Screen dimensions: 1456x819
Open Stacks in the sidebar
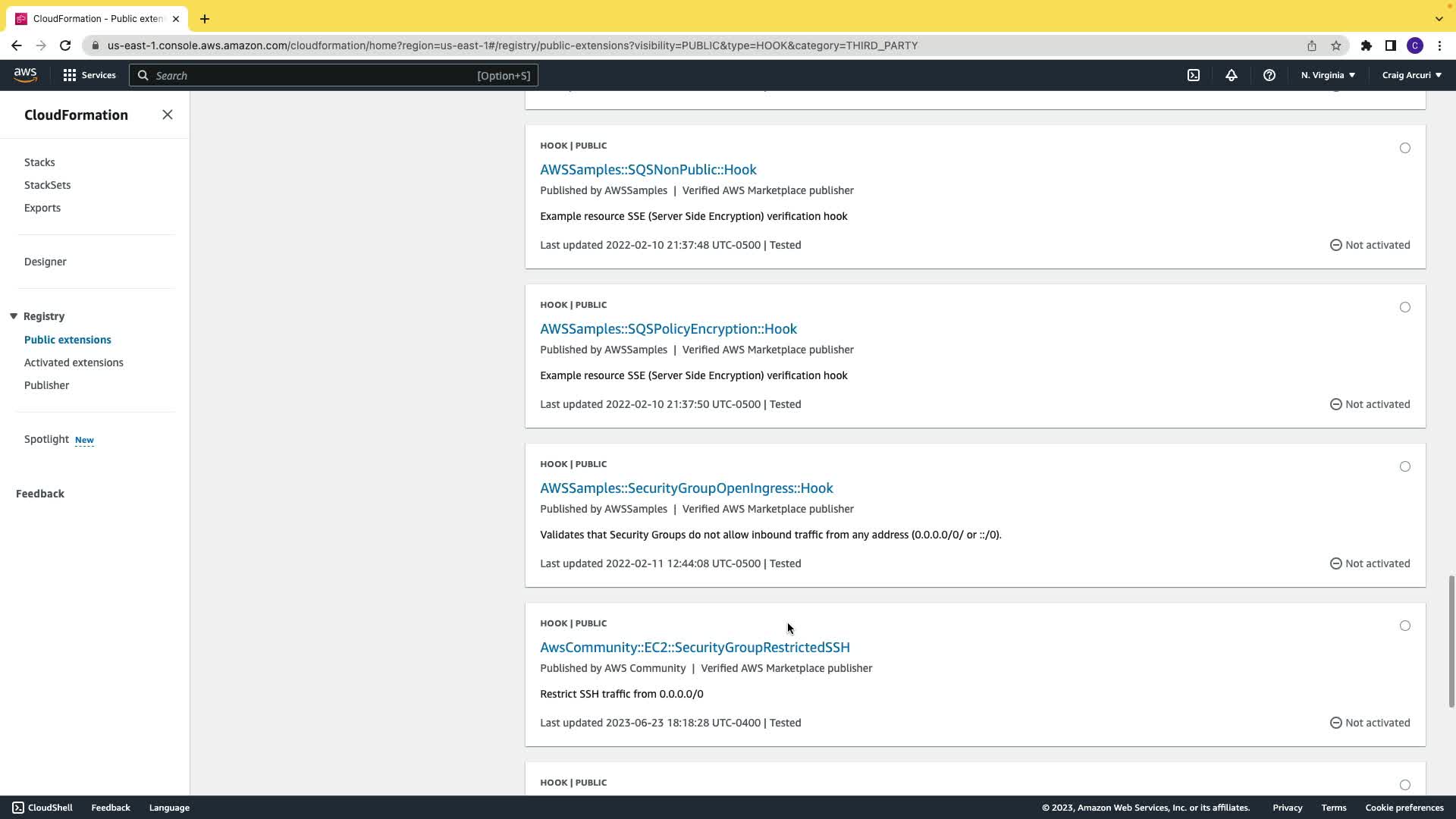pos(39,162)
